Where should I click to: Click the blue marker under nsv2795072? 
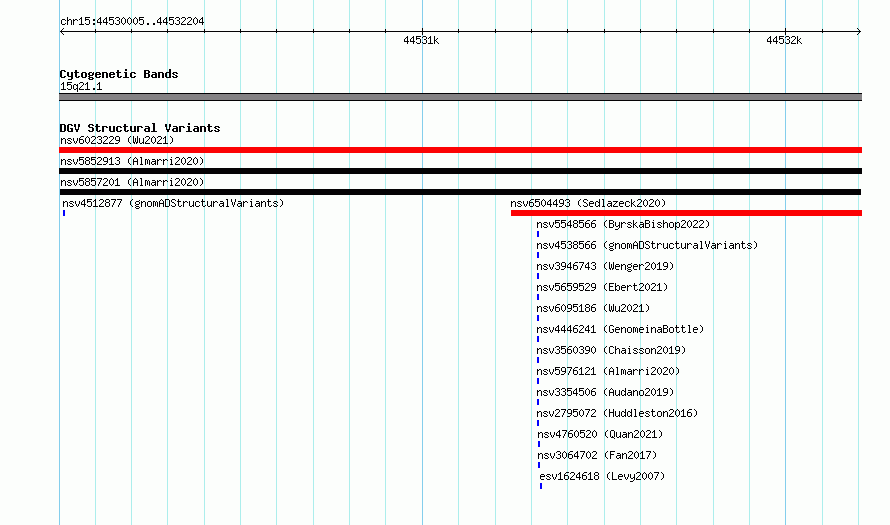pos(538,423)
